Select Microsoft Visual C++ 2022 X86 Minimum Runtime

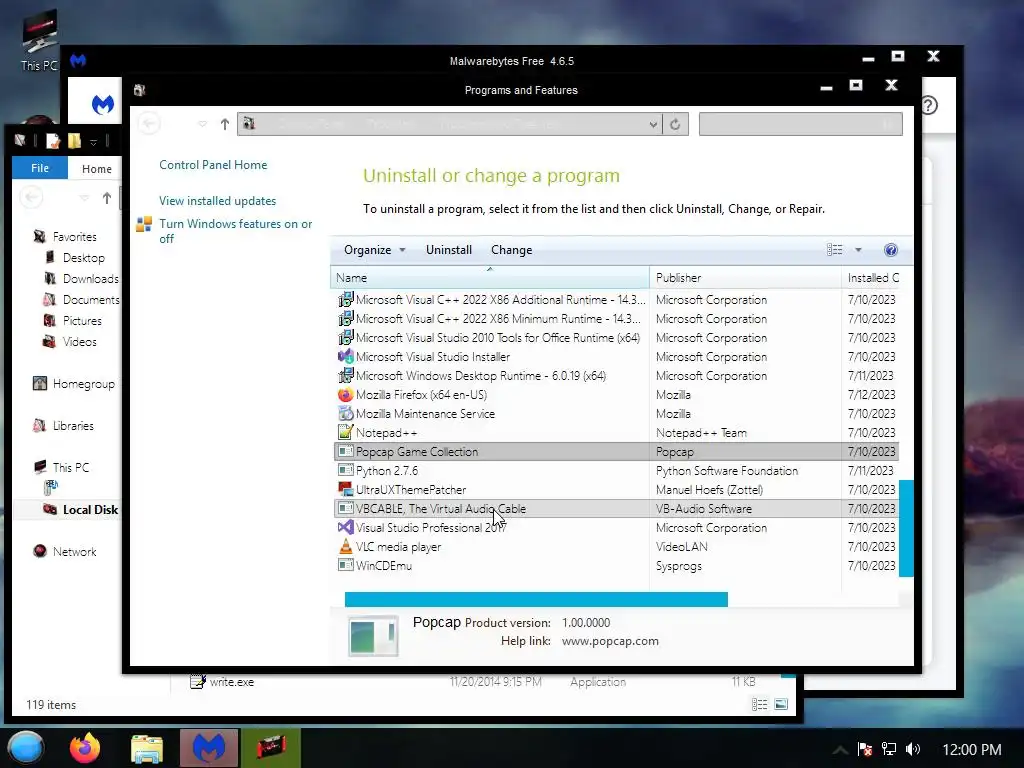point(616,319)
